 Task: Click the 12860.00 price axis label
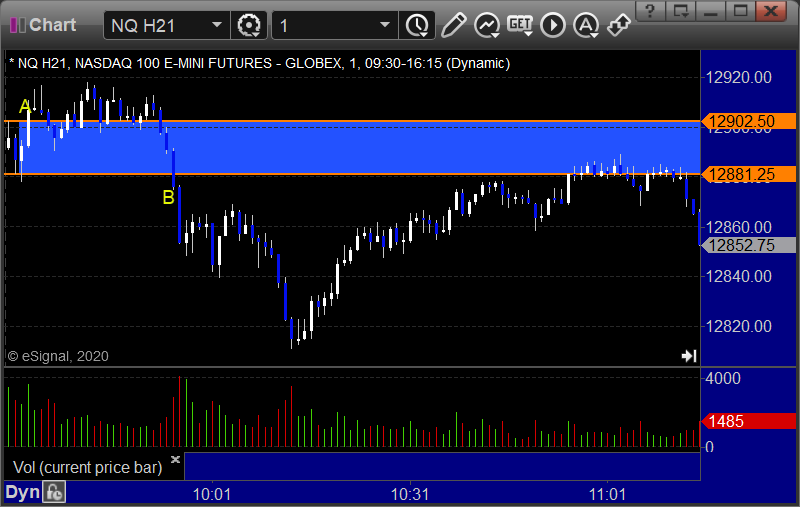738,227
